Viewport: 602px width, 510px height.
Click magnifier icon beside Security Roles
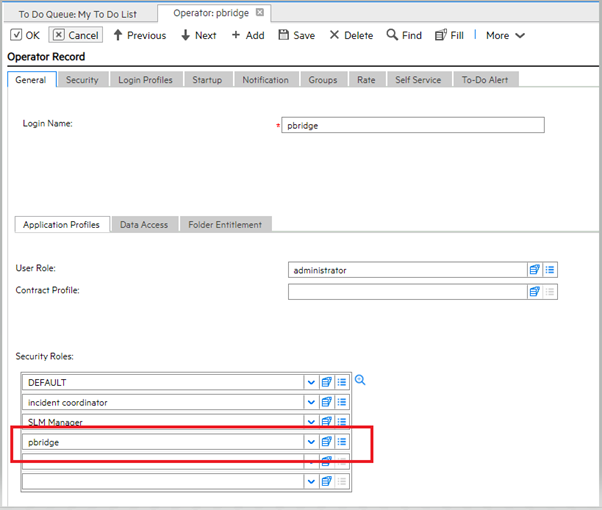(x=360, y=380)
